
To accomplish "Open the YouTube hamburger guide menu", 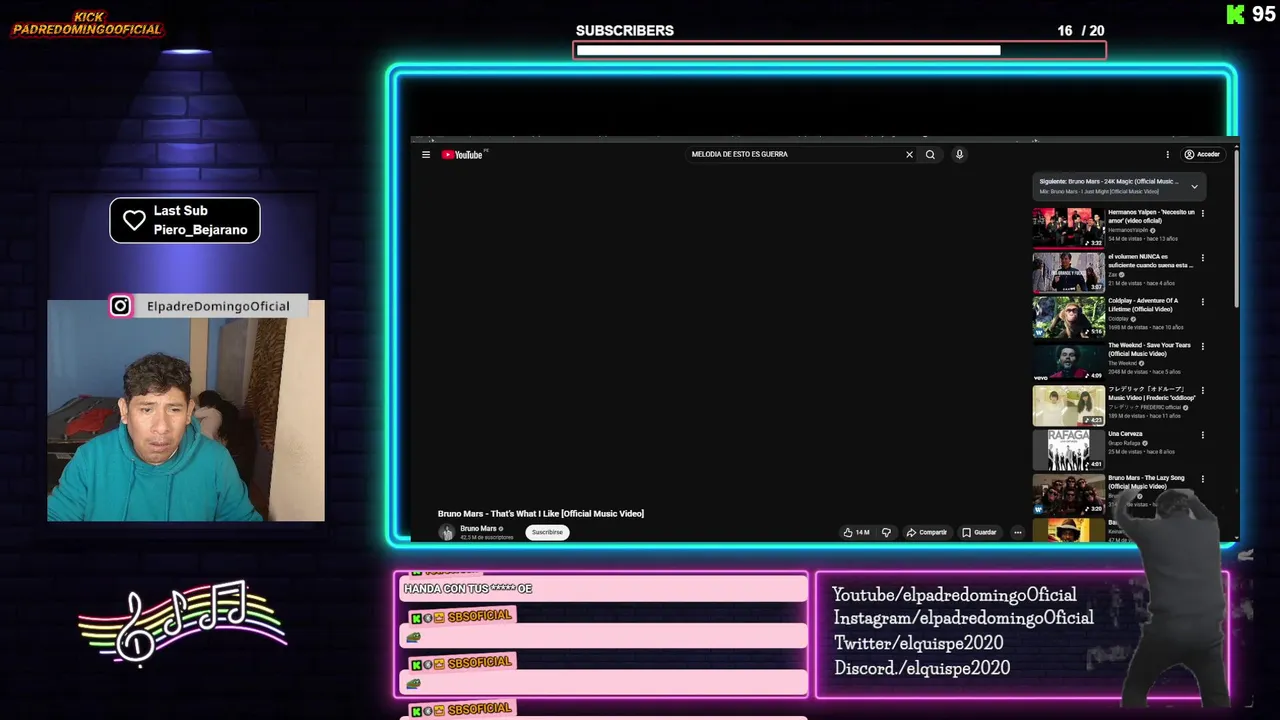I will click(426, 154).
